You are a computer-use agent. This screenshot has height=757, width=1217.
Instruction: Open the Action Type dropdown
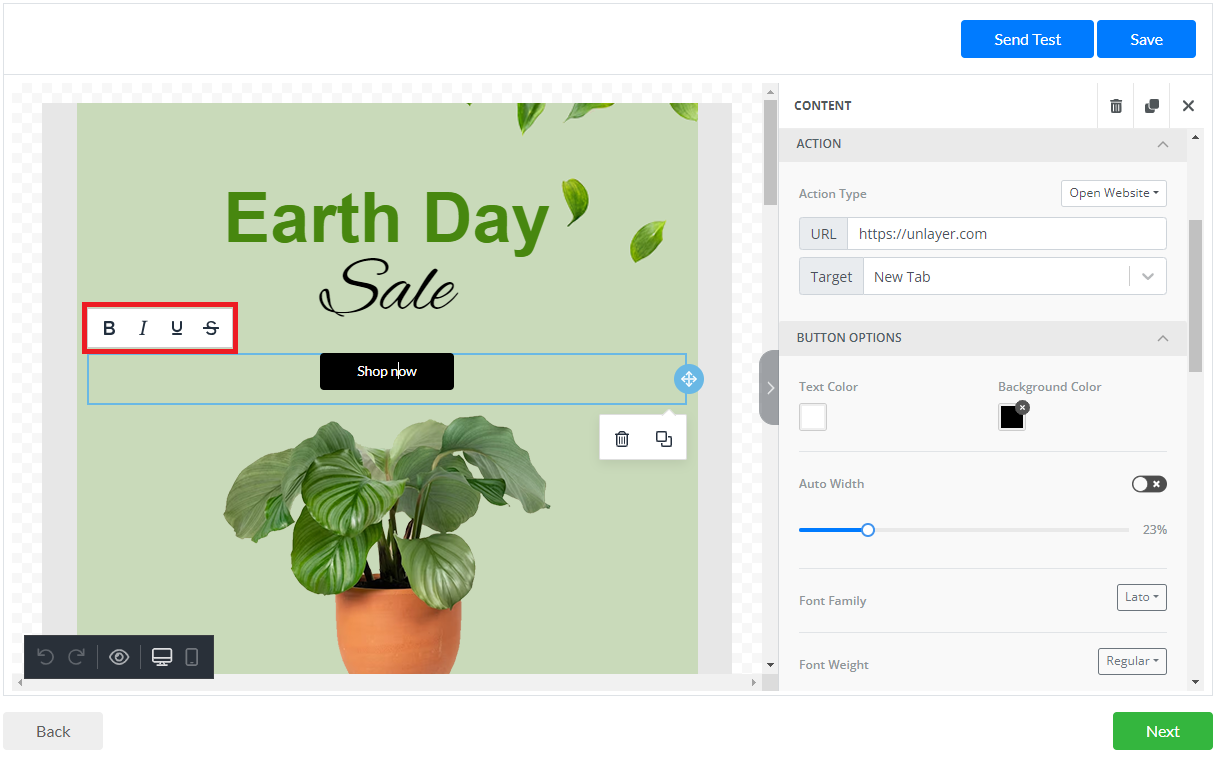point(1113,193)
